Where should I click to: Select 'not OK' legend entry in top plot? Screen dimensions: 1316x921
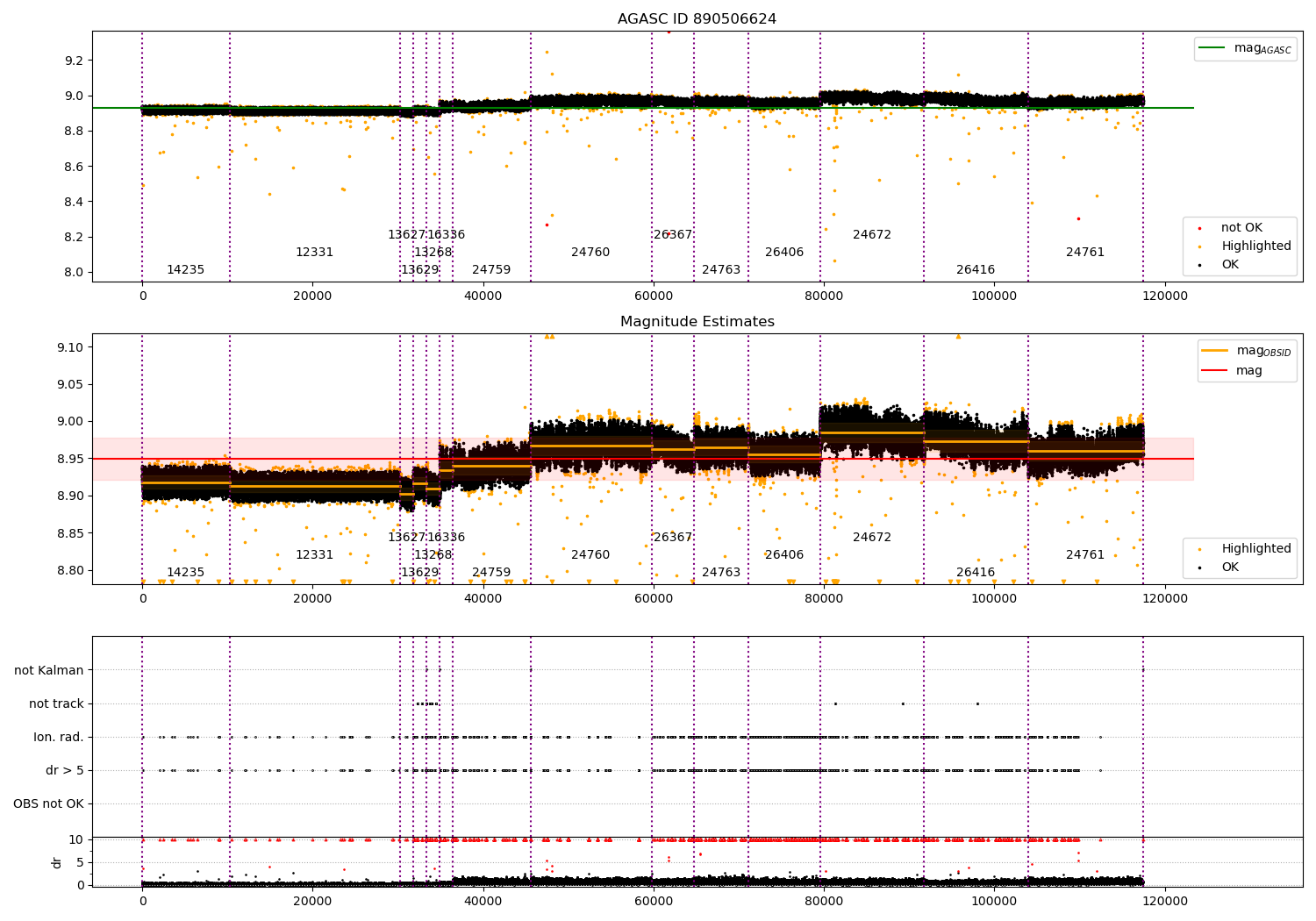tap(1241, 228)
